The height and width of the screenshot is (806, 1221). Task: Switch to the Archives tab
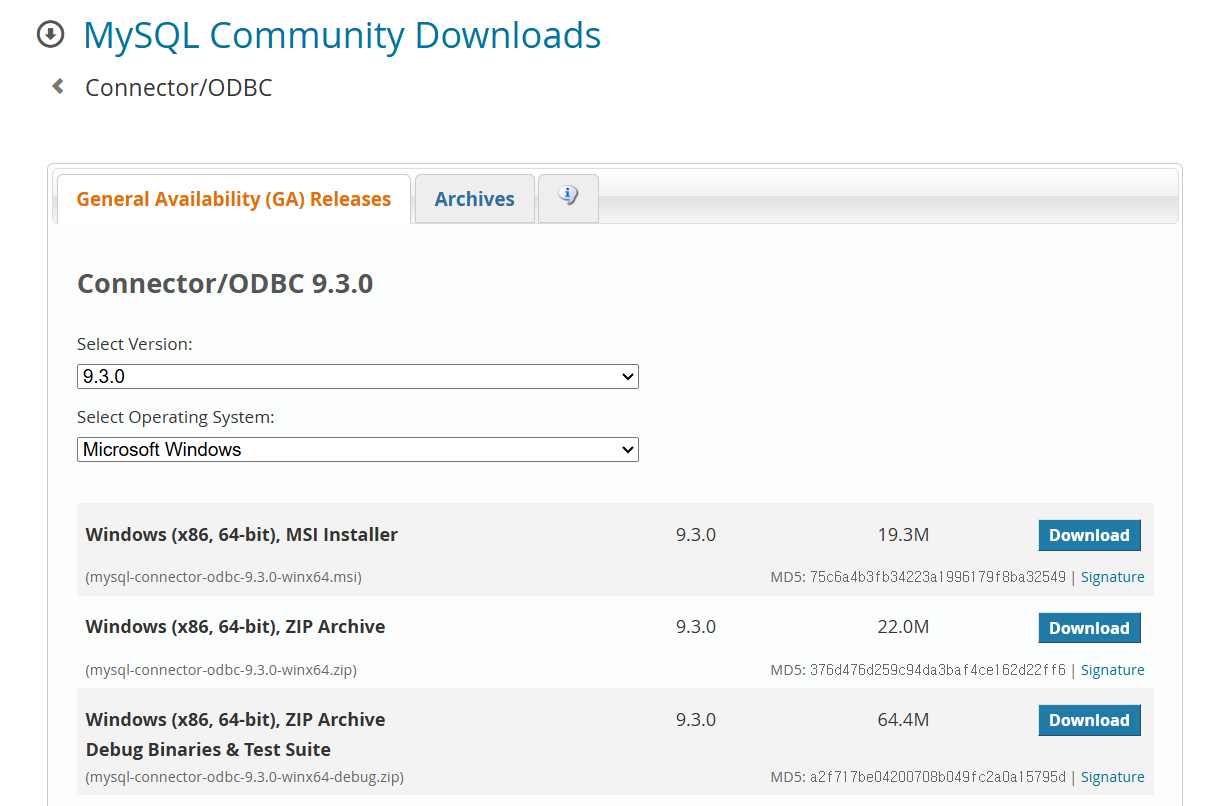pyautogui.click(x=475, y=199)
